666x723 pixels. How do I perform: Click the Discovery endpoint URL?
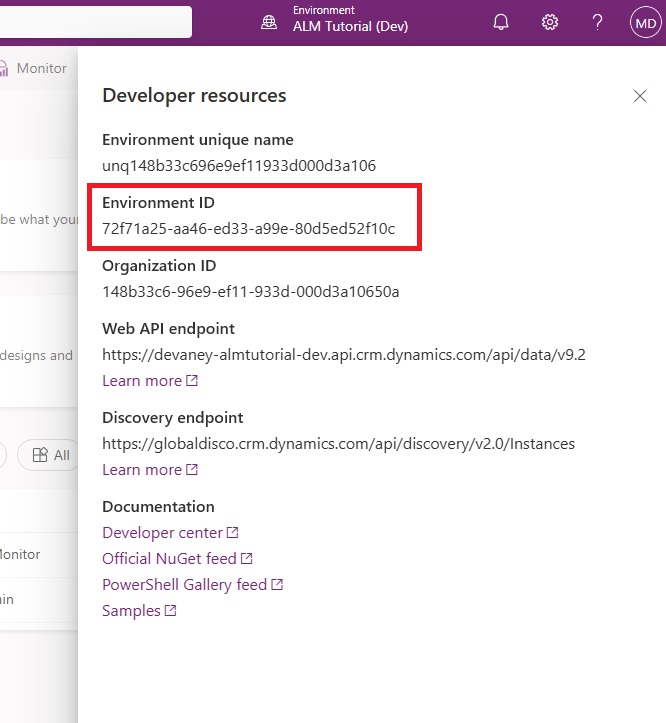point(339,444)
